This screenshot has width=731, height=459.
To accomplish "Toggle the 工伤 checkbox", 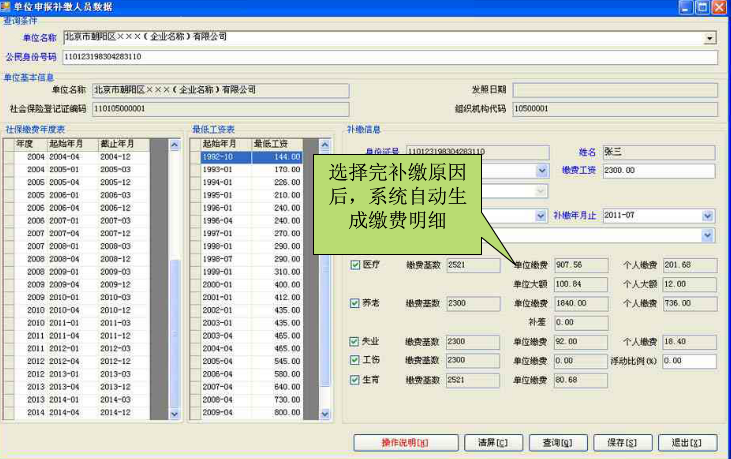I will pos(354,360).
